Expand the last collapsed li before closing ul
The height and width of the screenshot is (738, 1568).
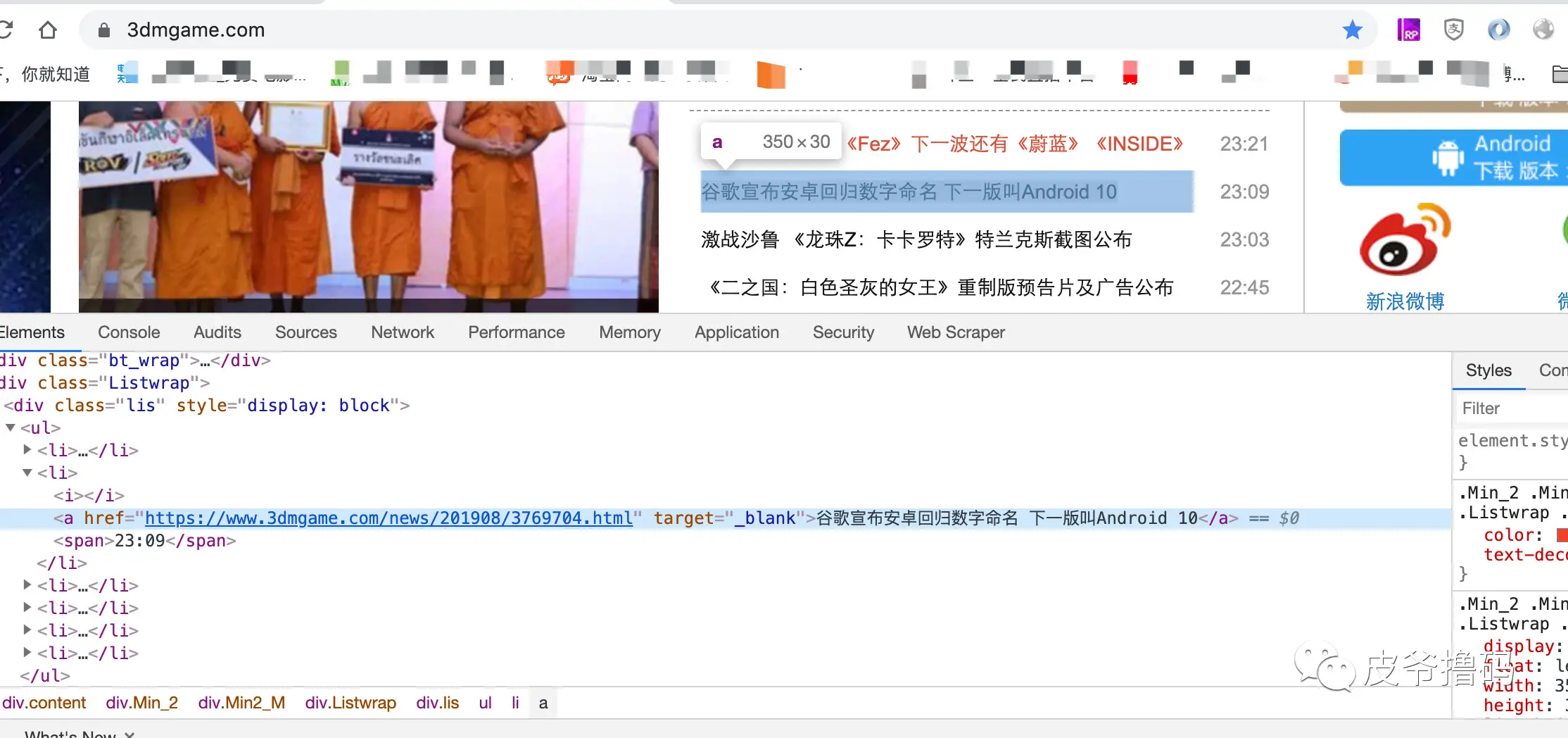27,652
